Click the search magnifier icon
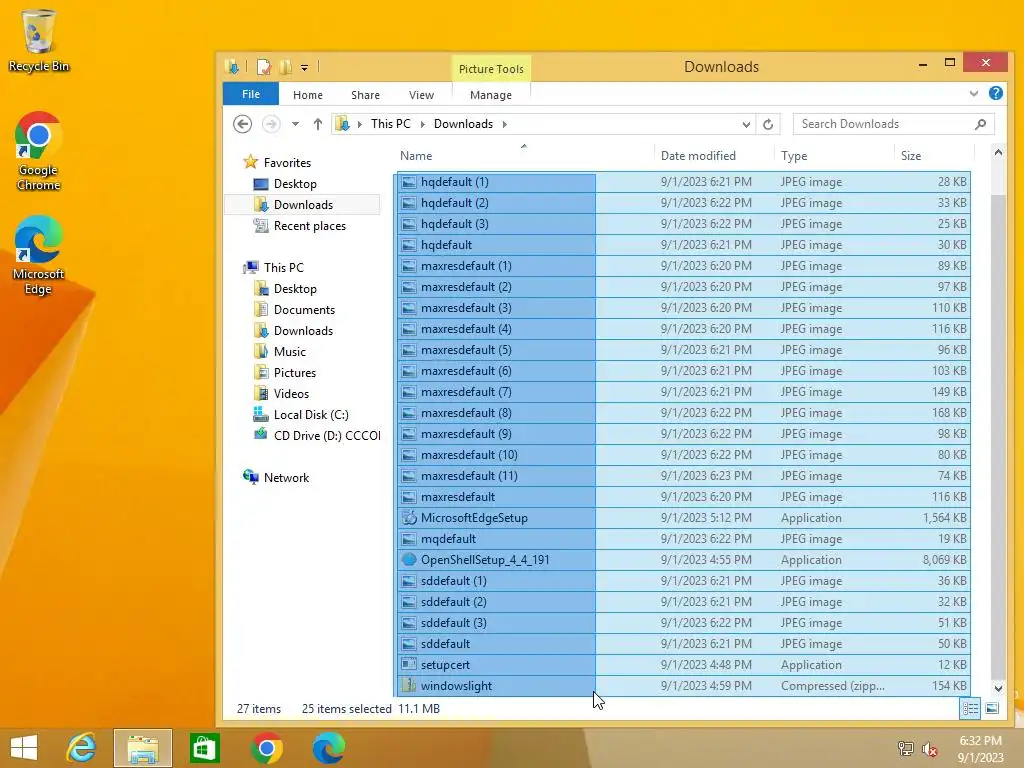The height and width of the screenshot is (768, 1024). pos(980,124)
